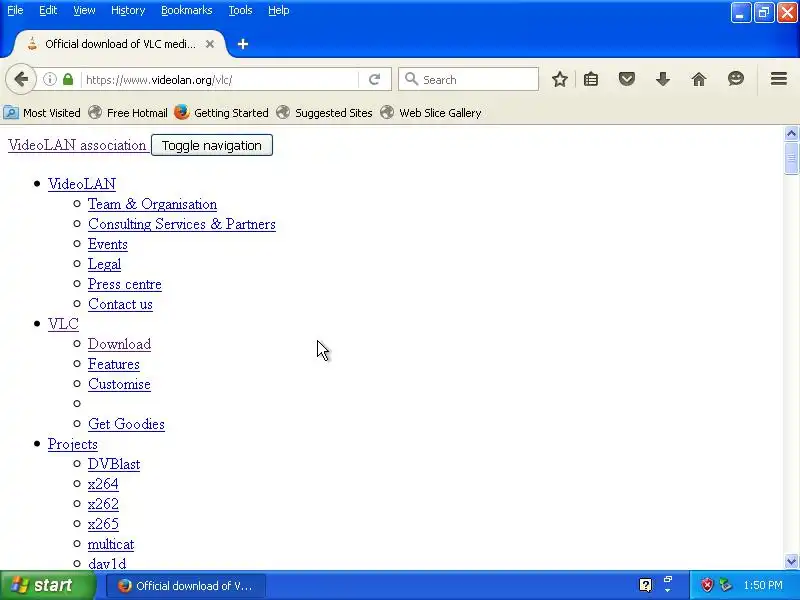Screen dimensions: 800x600
Task: Open the Get Goodies link
Action: (x=126, y=424)
